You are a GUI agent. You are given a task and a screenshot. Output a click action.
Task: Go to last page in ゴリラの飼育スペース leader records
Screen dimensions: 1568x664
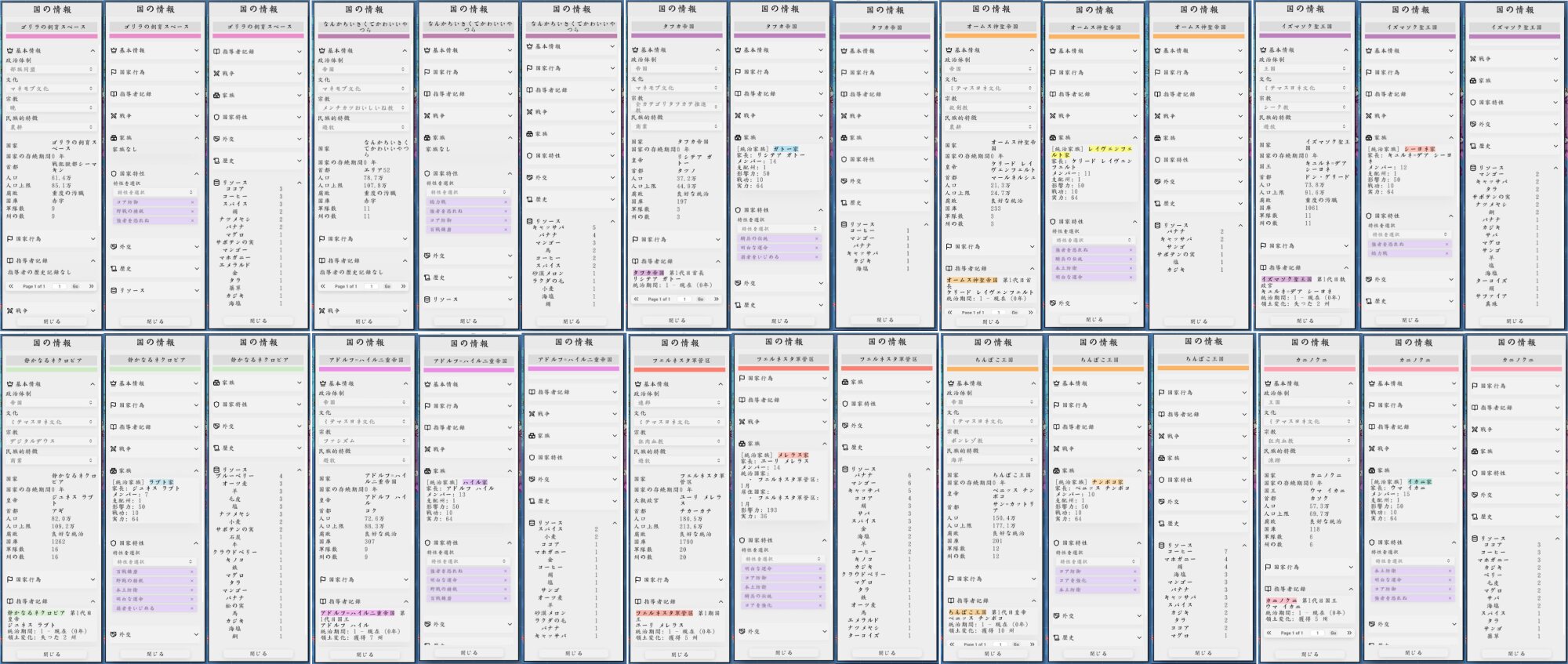[92, 286]
